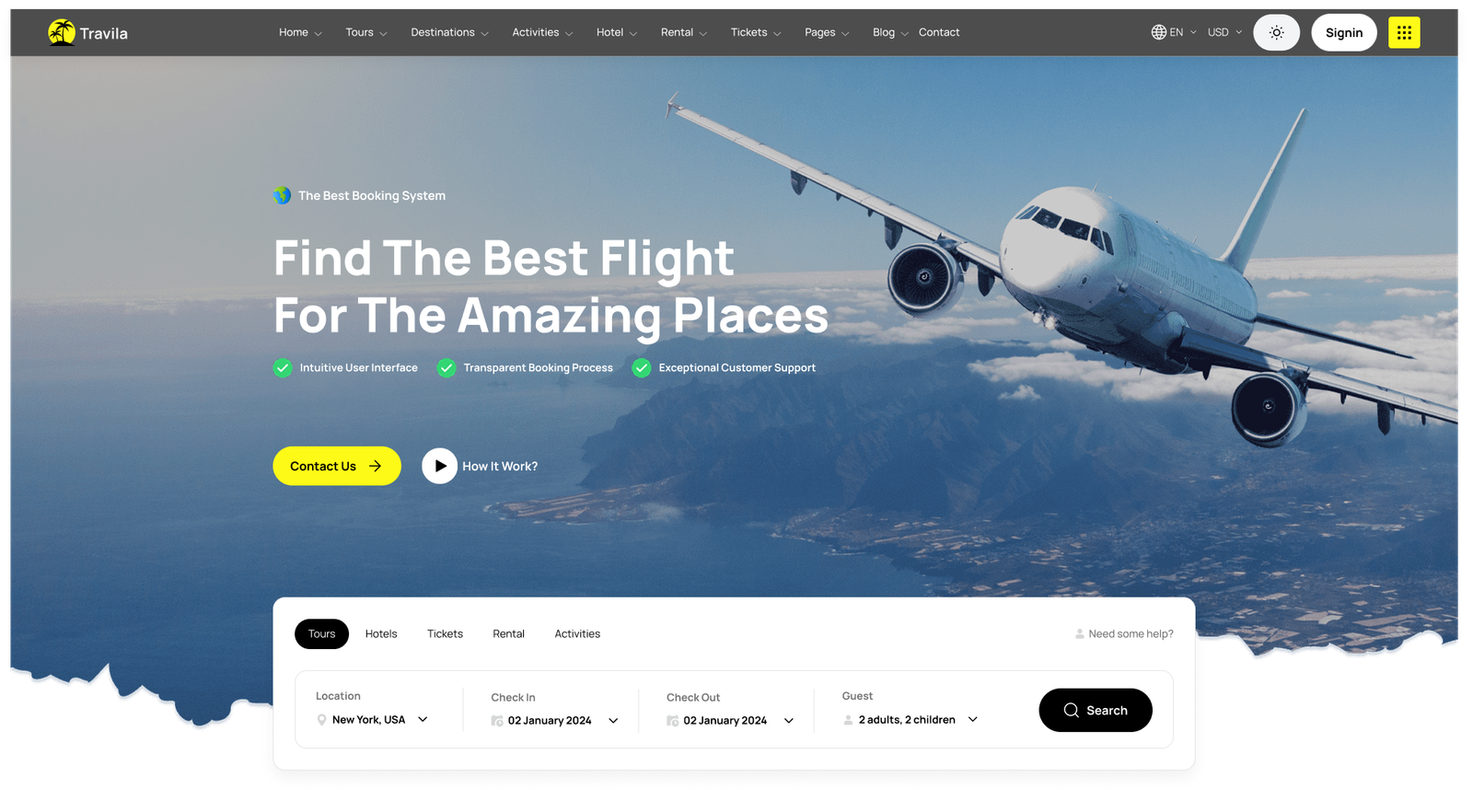
Task: Select the Activities search tab
Action: tap(577, 633)
